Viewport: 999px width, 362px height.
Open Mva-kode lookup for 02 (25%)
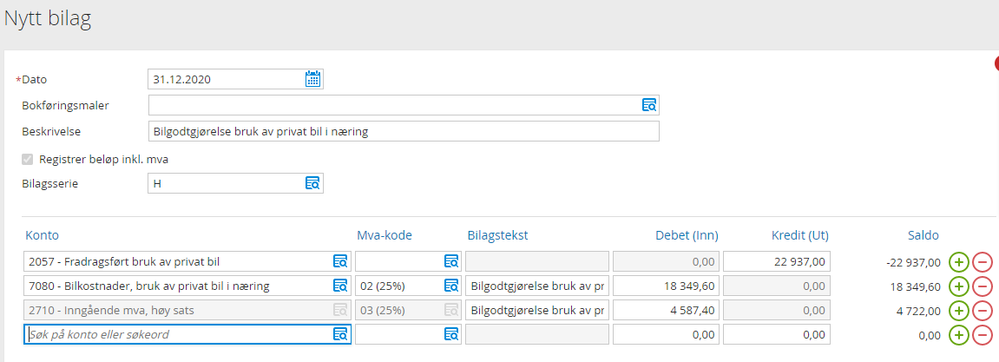pos(451,286)
